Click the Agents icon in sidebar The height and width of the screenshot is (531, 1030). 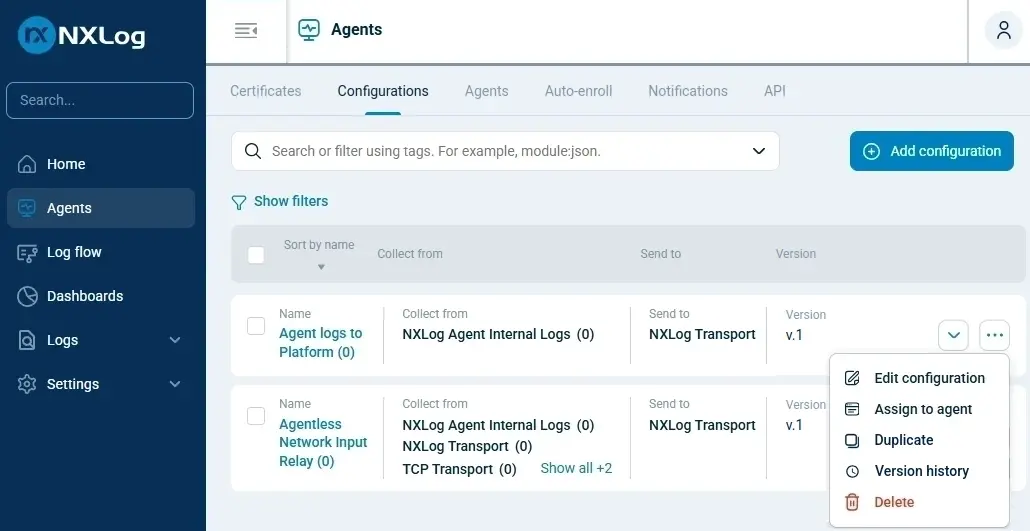click(27, 208)
